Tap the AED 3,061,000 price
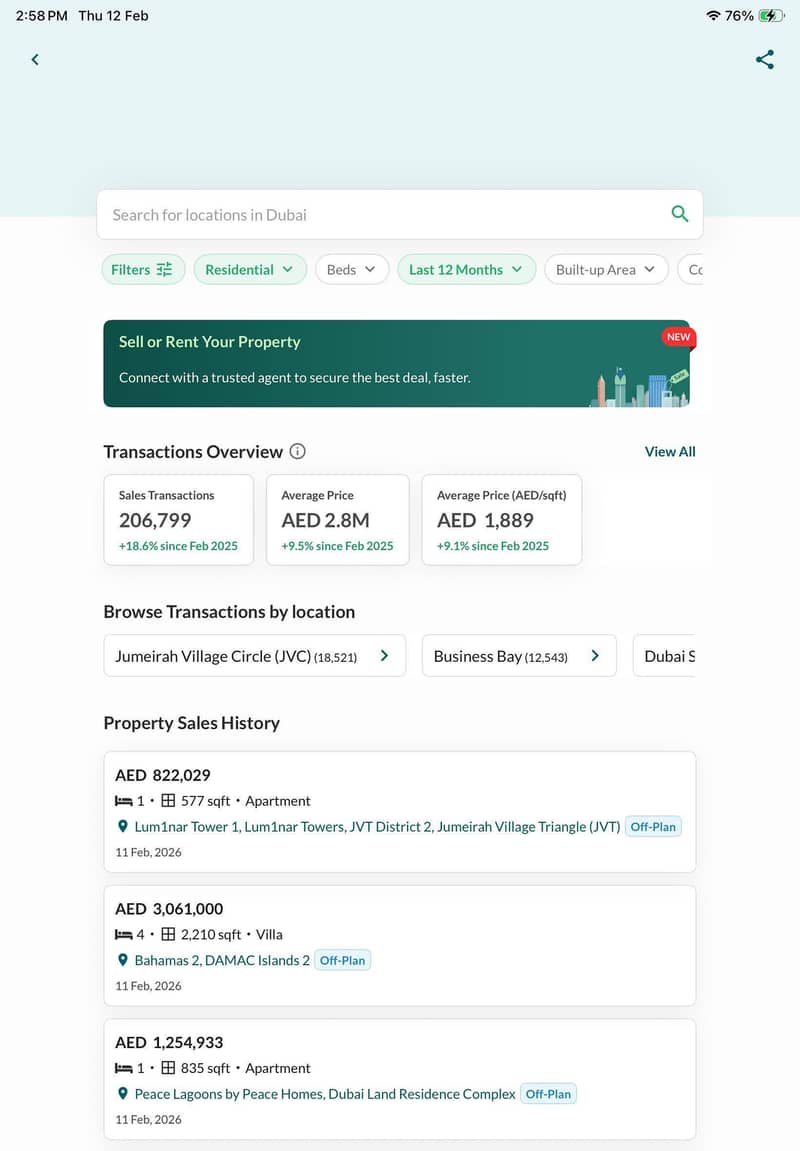The width and height of the screenshot is (800, 1151). click(169, 909)
